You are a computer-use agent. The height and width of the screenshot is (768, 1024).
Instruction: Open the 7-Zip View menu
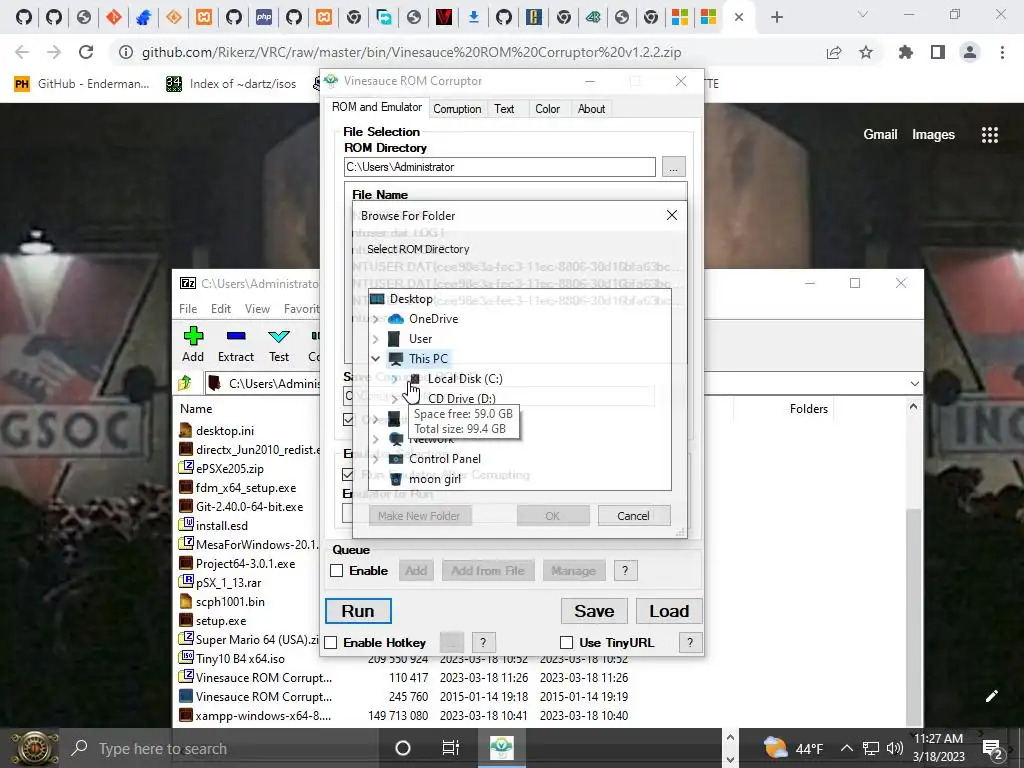pyautogui.click(x=257, y=309)
